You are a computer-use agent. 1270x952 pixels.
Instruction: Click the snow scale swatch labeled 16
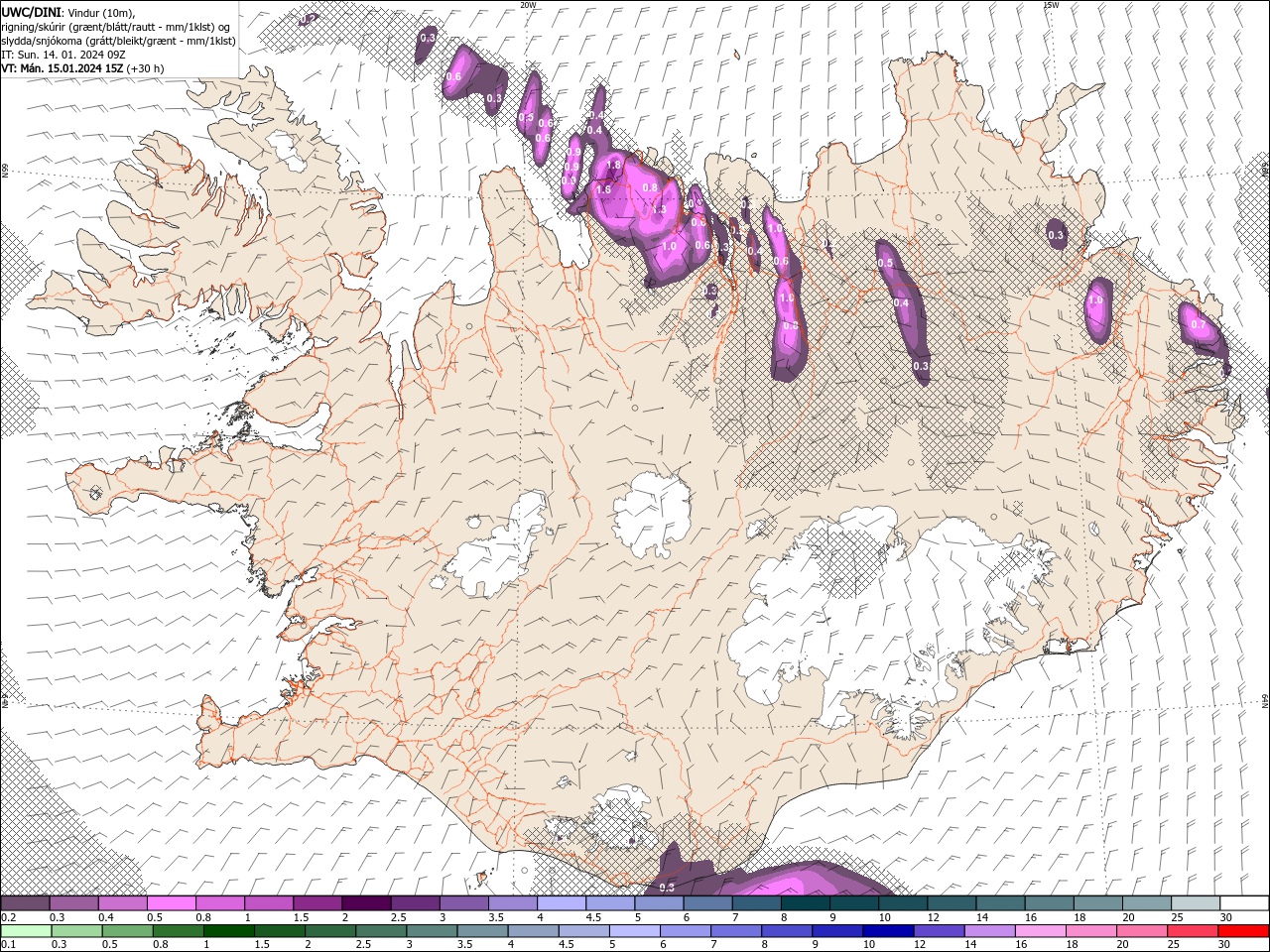[x=1049, y=903]
